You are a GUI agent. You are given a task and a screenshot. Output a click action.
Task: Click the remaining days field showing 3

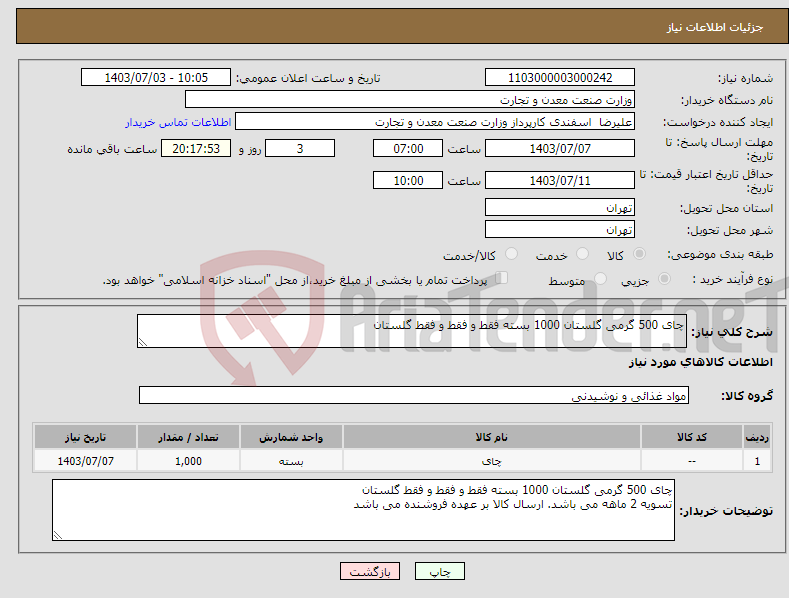pos(300,148)
